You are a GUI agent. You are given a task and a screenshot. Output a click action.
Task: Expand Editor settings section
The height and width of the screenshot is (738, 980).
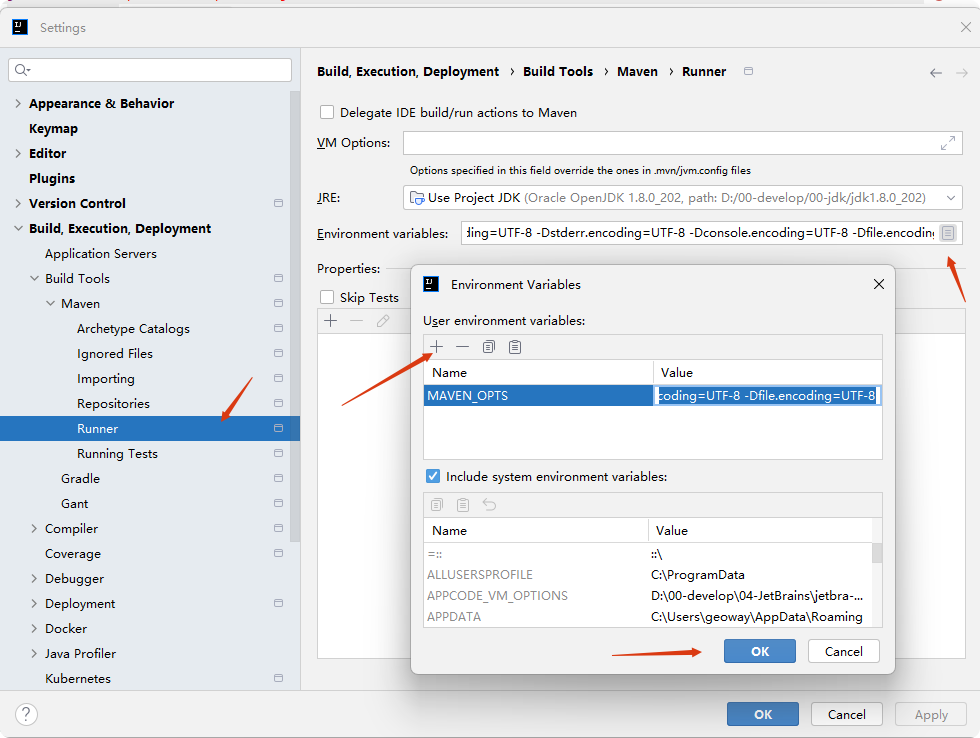(18, 153)
